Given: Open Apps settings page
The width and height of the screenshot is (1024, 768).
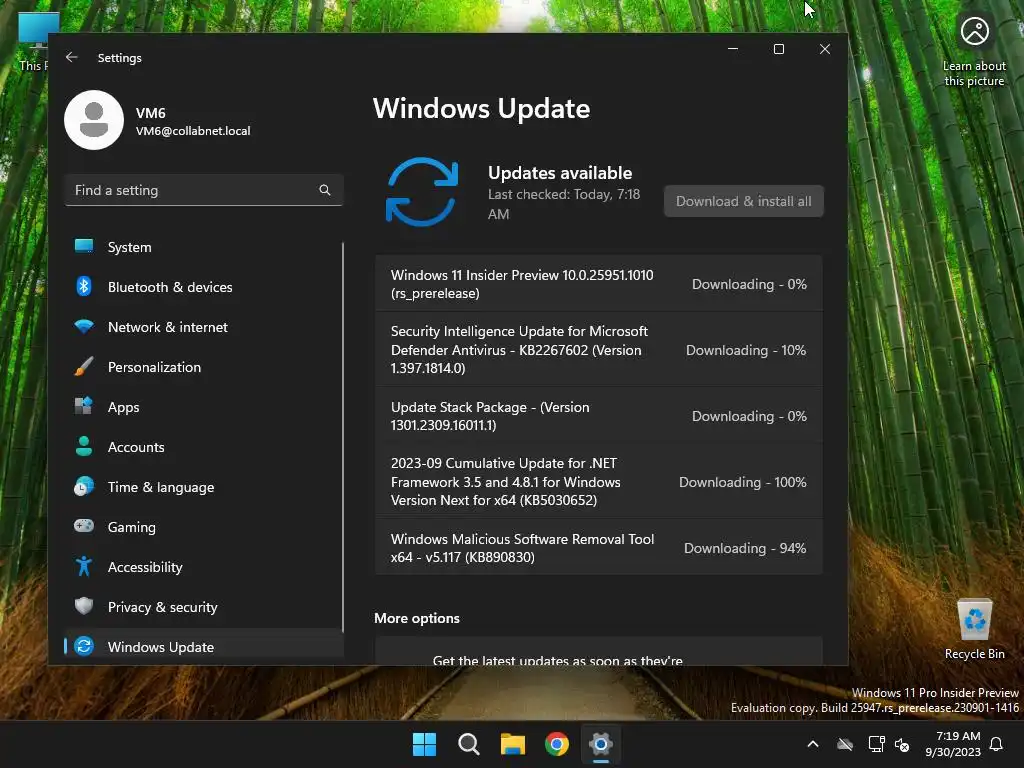Looking at the screenshot, I should pos(203,407).
